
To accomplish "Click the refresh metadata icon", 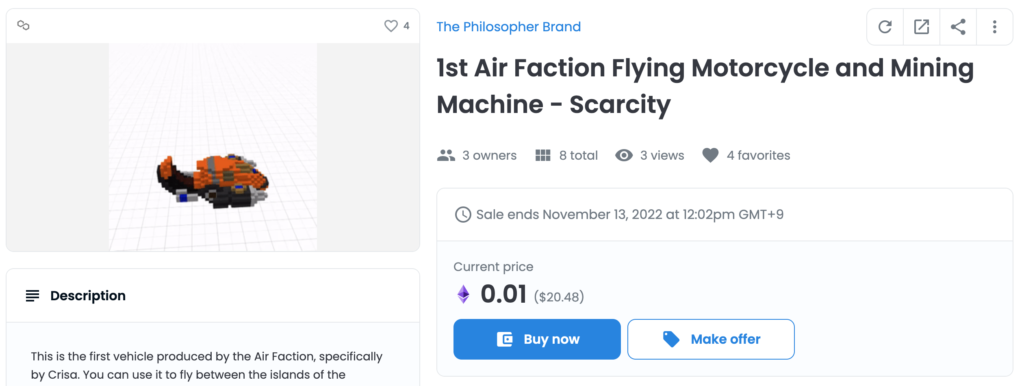I will tap(885, 27).
